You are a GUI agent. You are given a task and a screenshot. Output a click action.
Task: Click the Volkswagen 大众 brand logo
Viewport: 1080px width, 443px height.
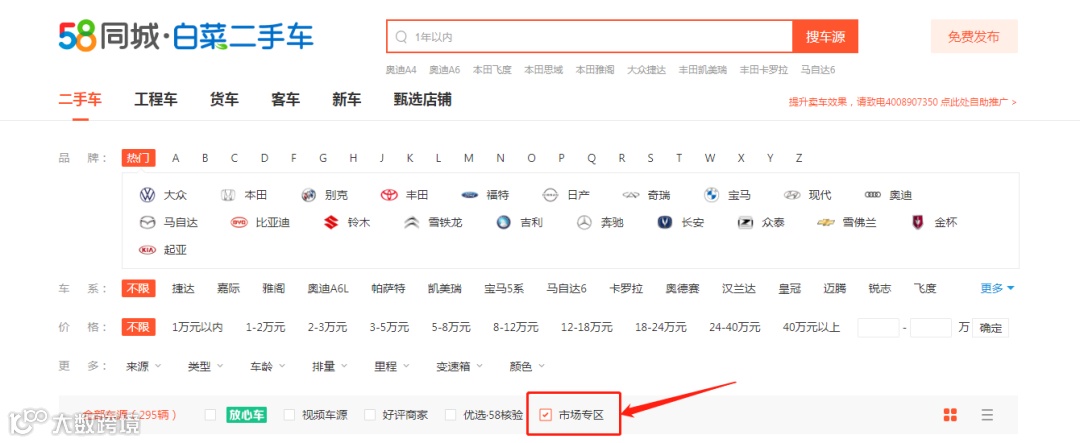pos(147,195)
